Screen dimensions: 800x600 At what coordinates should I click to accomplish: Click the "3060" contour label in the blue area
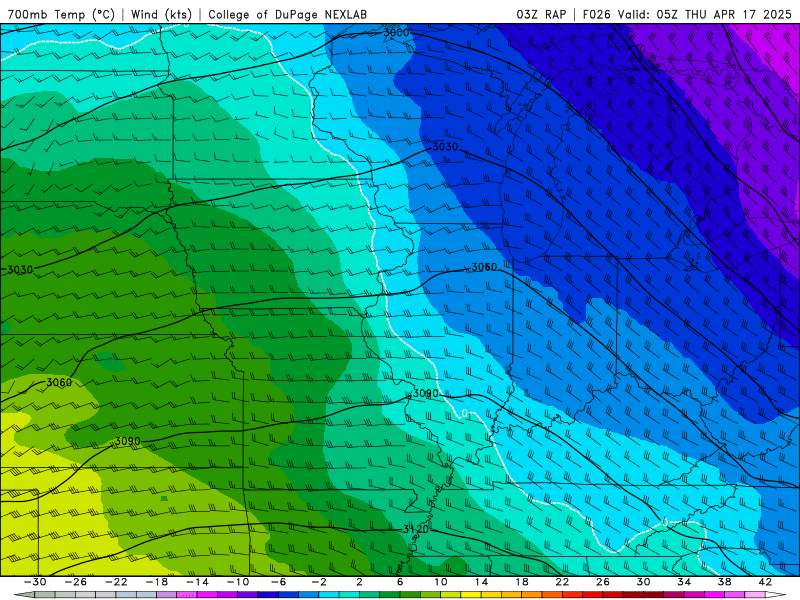point(484,267)
